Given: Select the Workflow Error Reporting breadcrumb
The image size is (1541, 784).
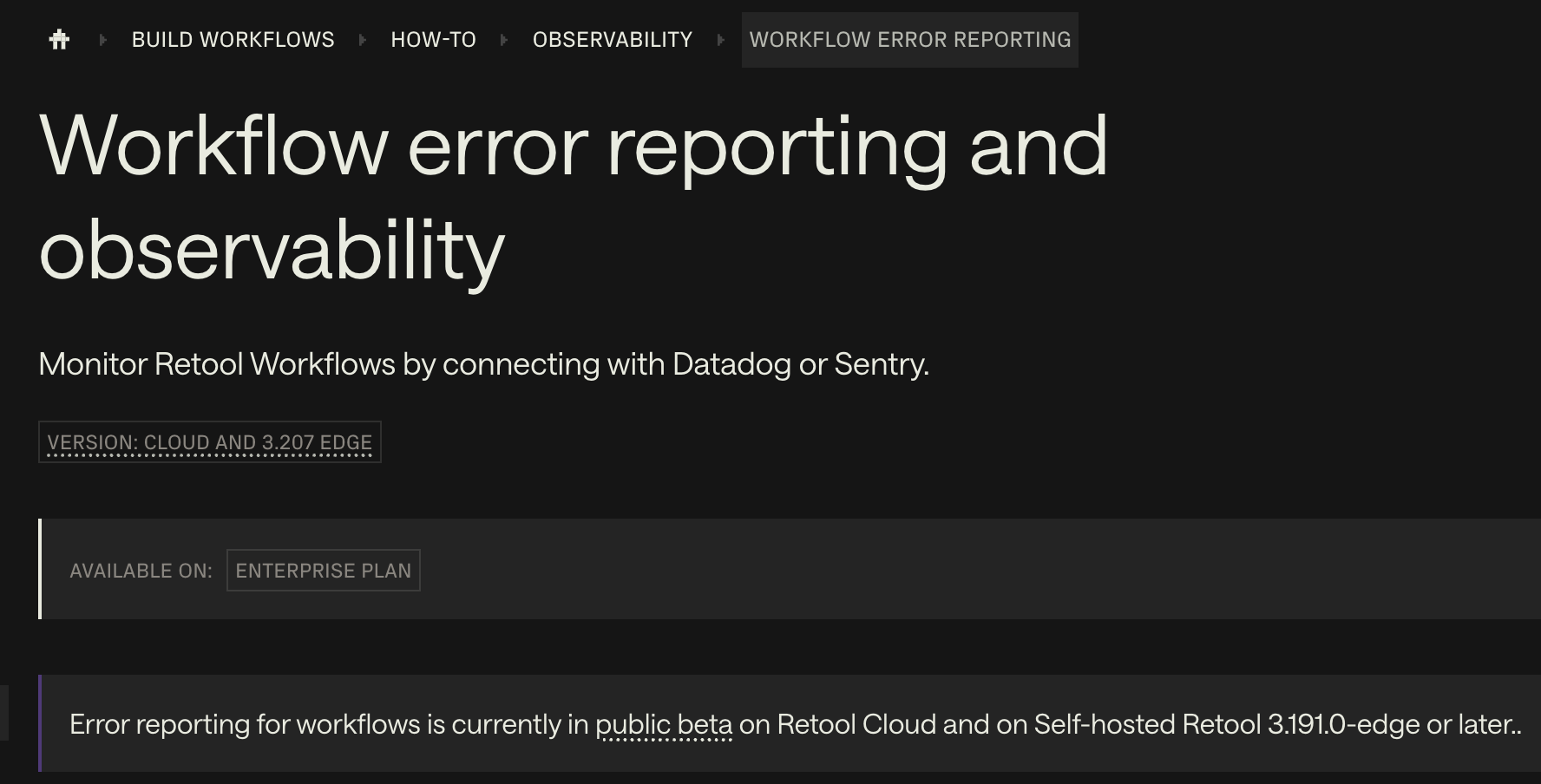Looking at the screenshot, I should (909, 40).
